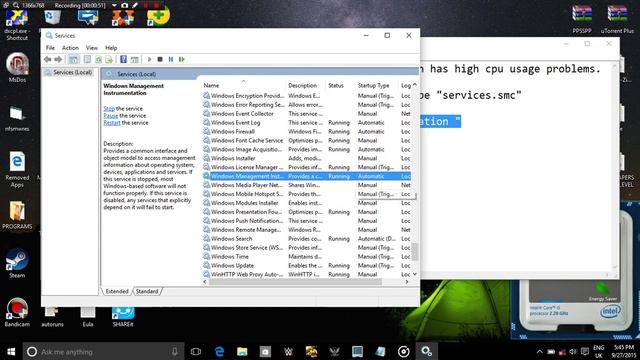The width and height of the screenshot is (640, 360).
Task: Select the Windows Event Log service
Action: click(x=307, y=122)
